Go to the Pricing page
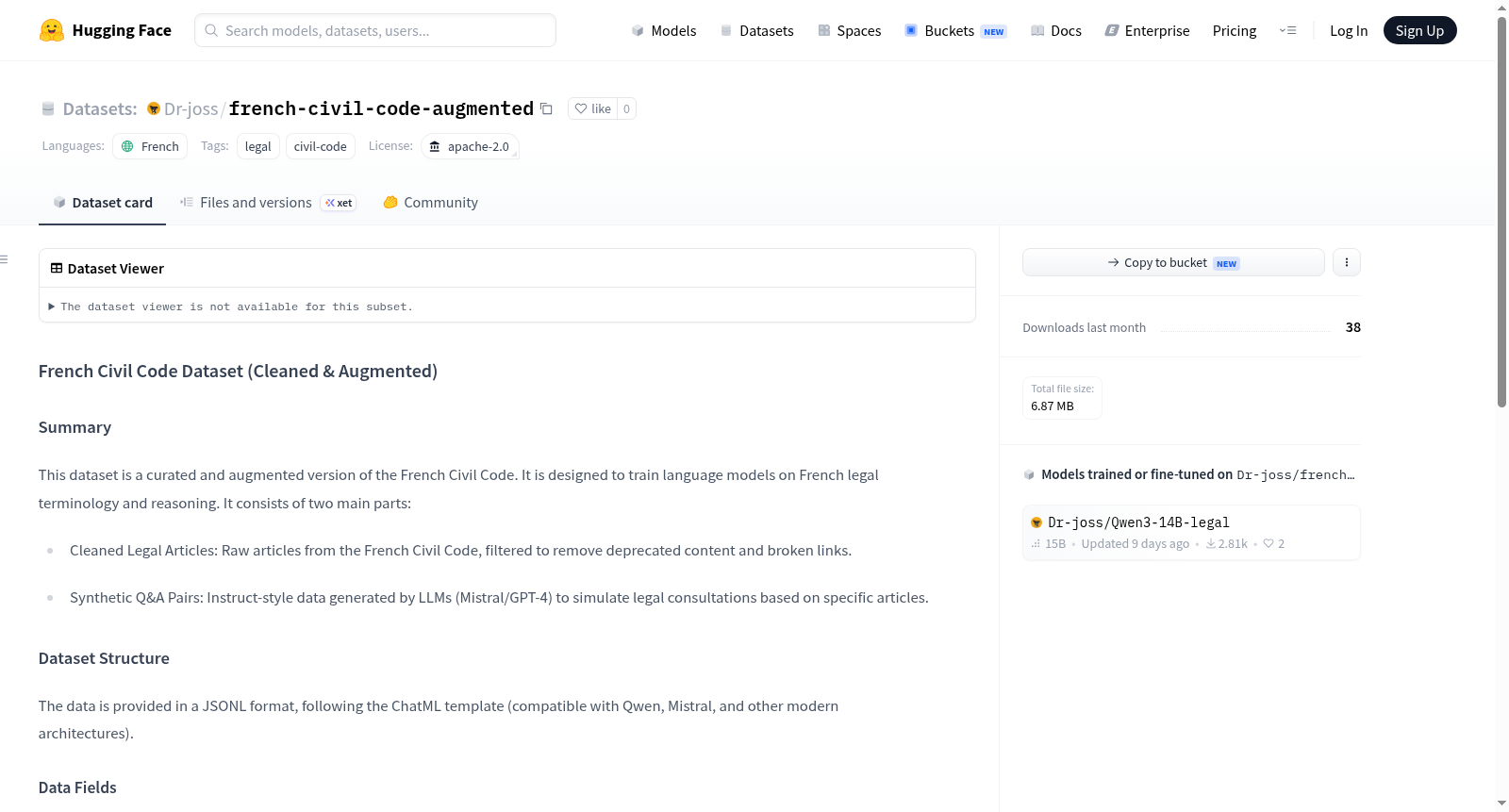 1235,30
